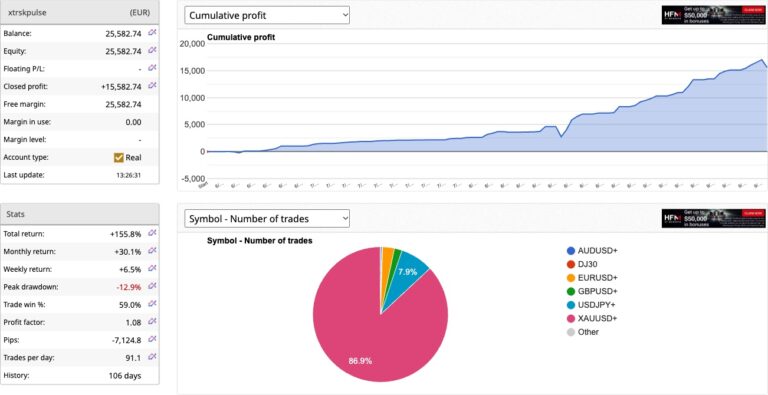Click the history value 106 days

125,375
